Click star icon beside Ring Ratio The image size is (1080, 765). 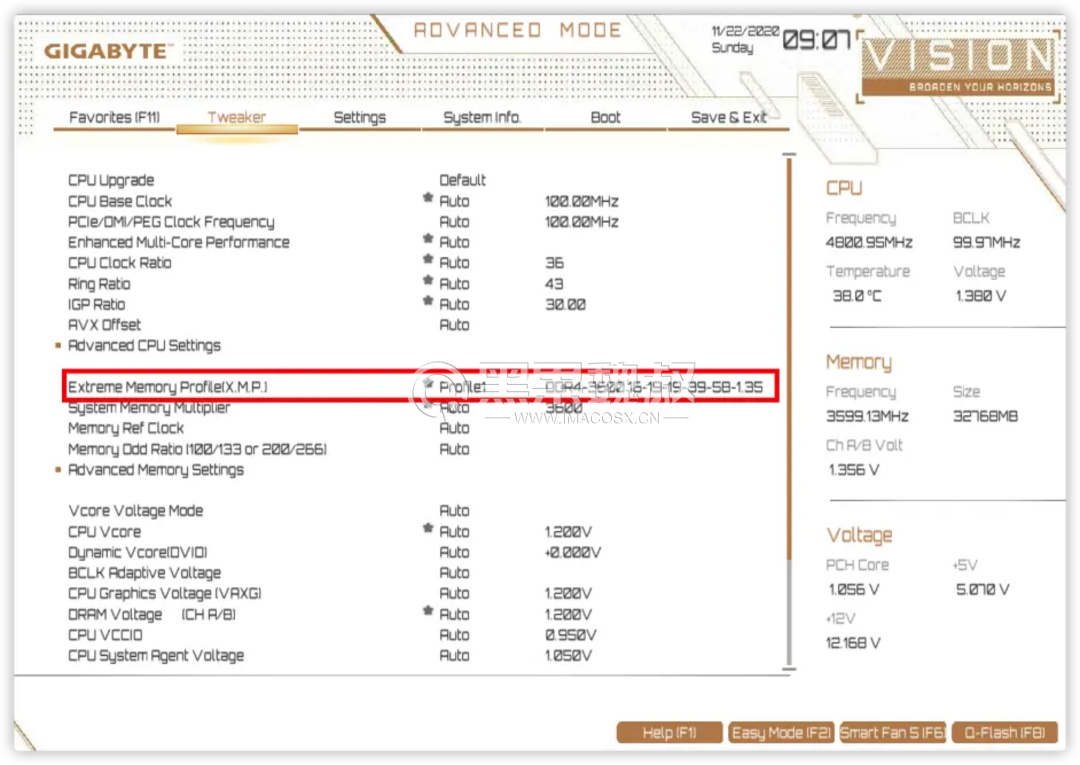[x=428, y=280]
